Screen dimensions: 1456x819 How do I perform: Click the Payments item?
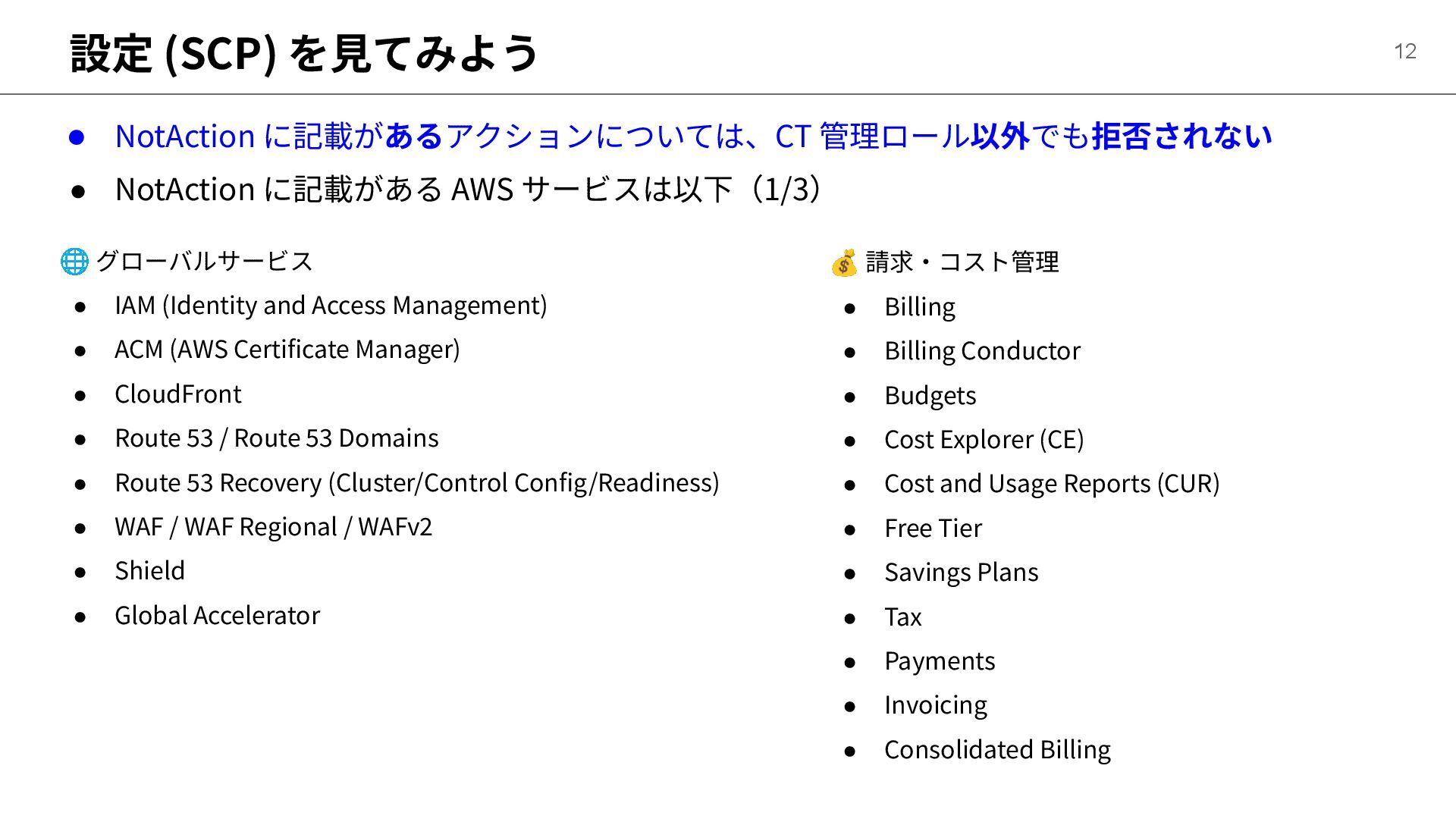(x=940, y=661)
